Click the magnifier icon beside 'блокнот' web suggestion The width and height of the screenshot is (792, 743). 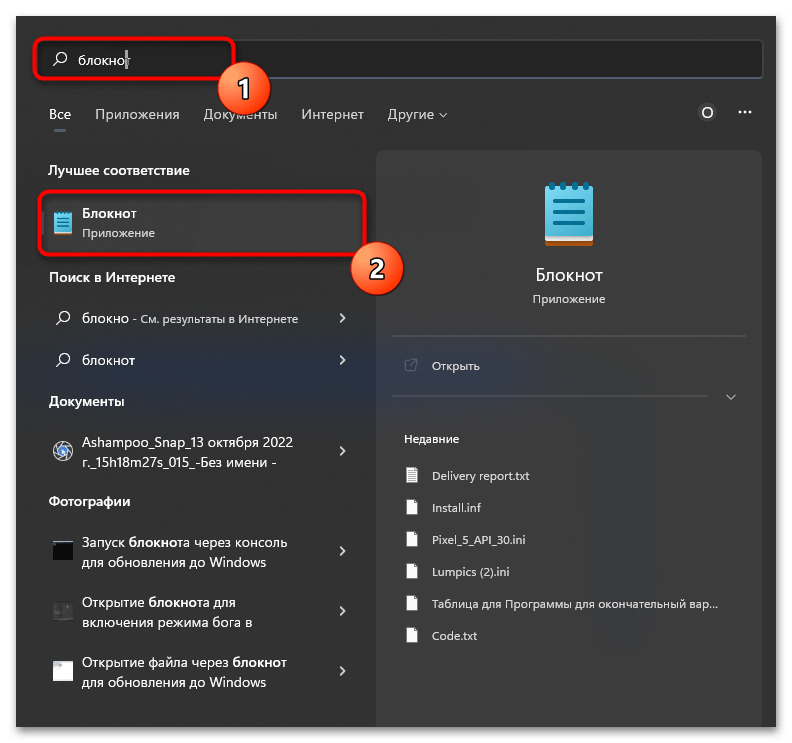click(63, 360)
